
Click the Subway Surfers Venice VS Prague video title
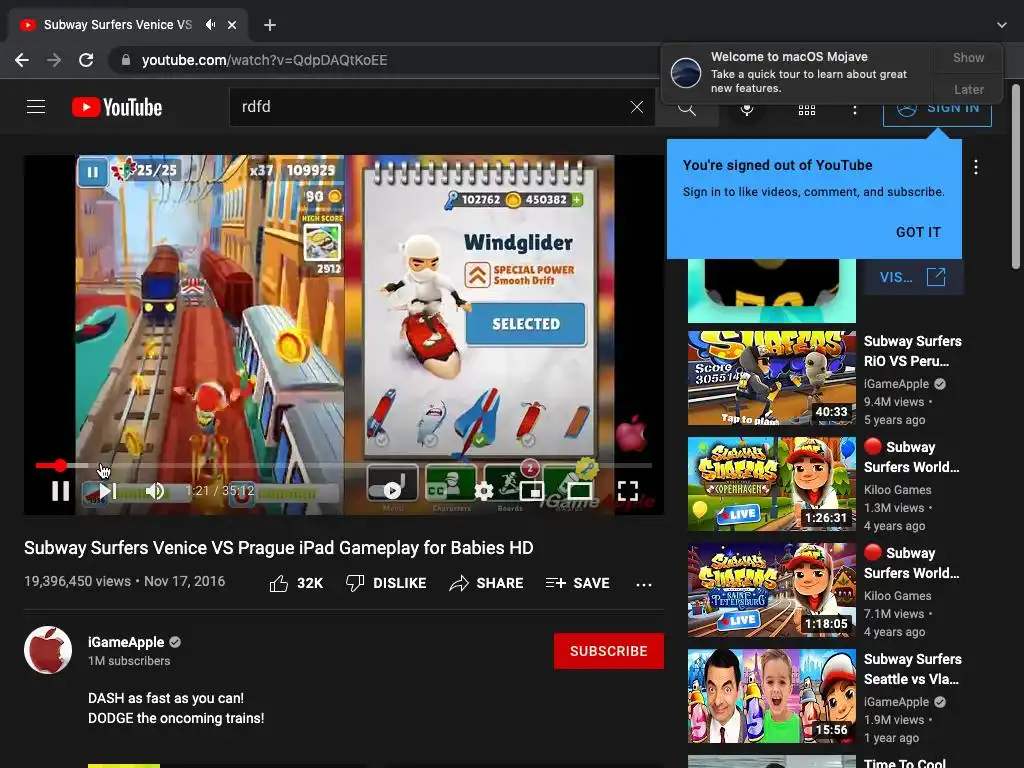[x=279, y=548]
